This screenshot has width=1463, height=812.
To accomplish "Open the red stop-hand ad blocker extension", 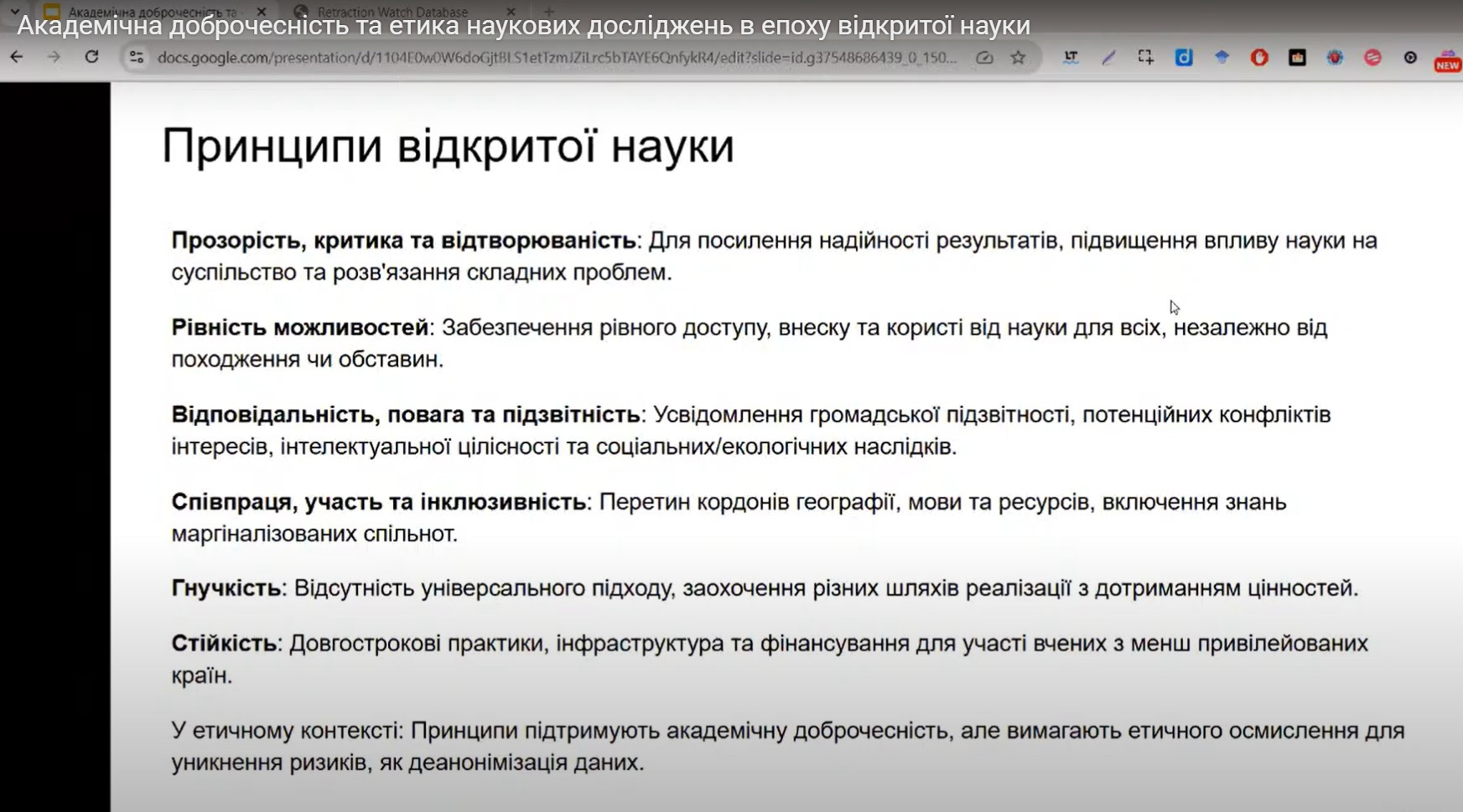I will 1259,57.
